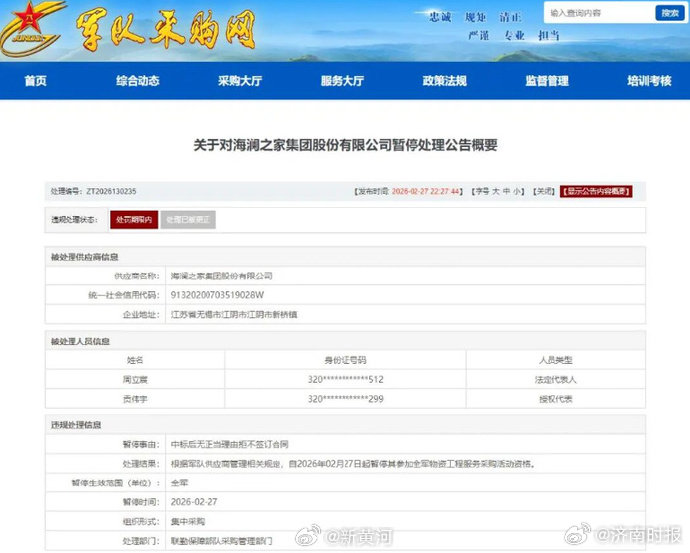This screenshot has width=690, height=553.
Task: Click the 全军 scope value
Action: point(179,483)
